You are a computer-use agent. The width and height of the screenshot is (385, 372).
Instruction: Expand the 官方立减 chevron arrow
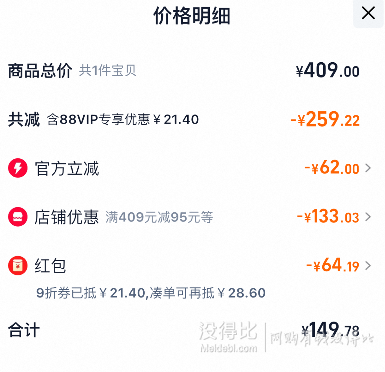(x=368, y=168)
